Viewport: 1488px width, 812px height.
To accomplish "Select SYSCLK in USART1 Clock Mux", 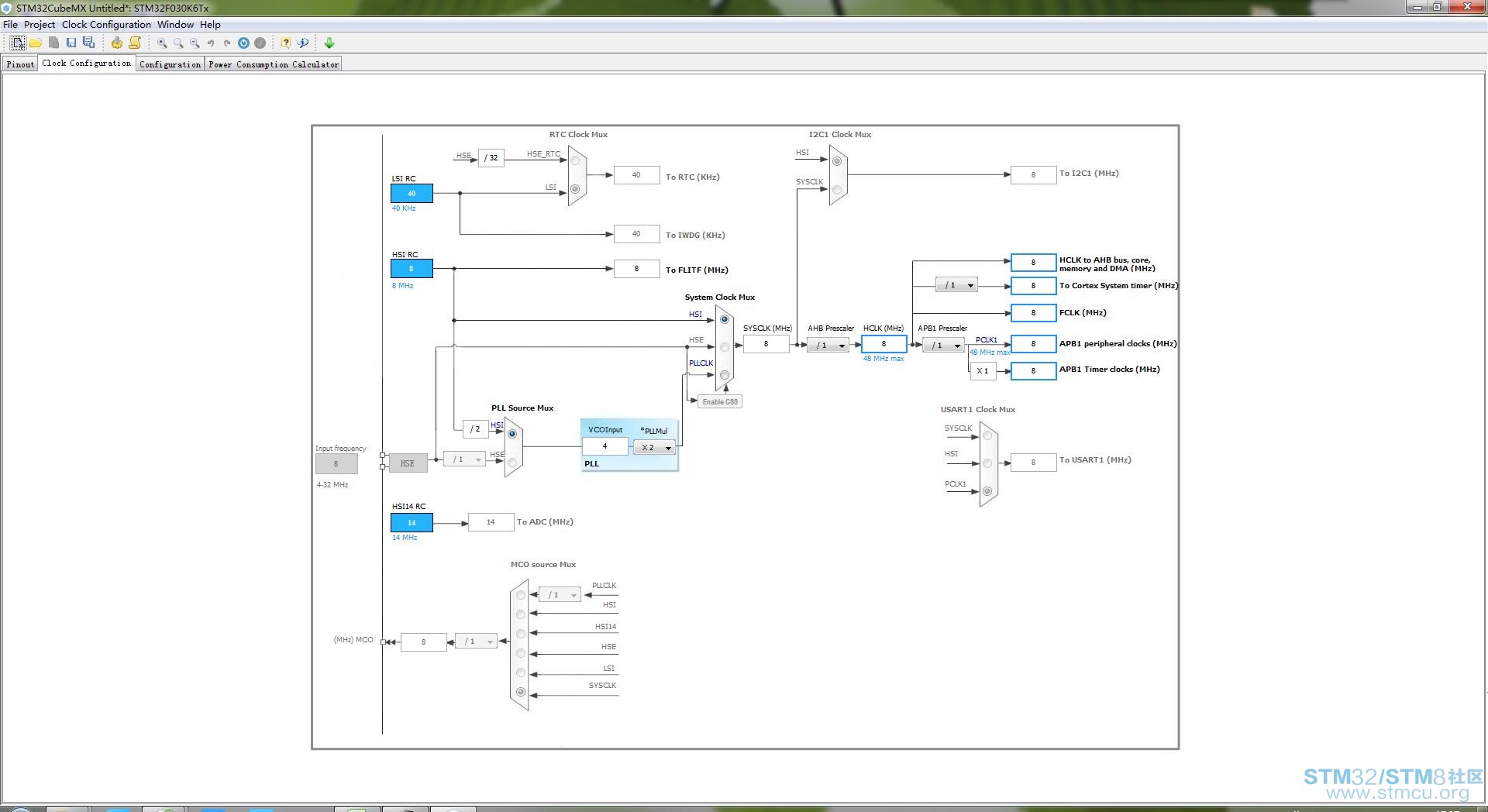I will [987, 435].
